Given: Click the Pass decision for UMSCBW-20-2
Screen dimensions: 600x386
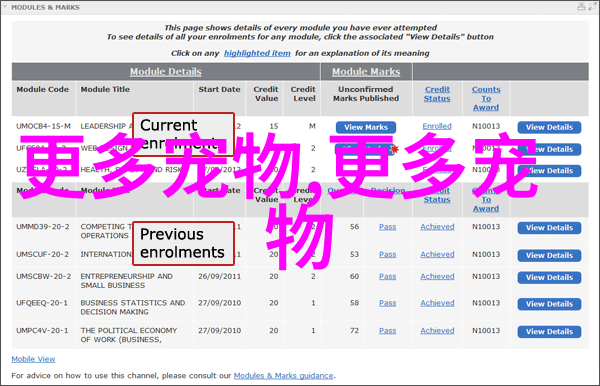Looking at the screenshot, I should (x=388, y=276).
